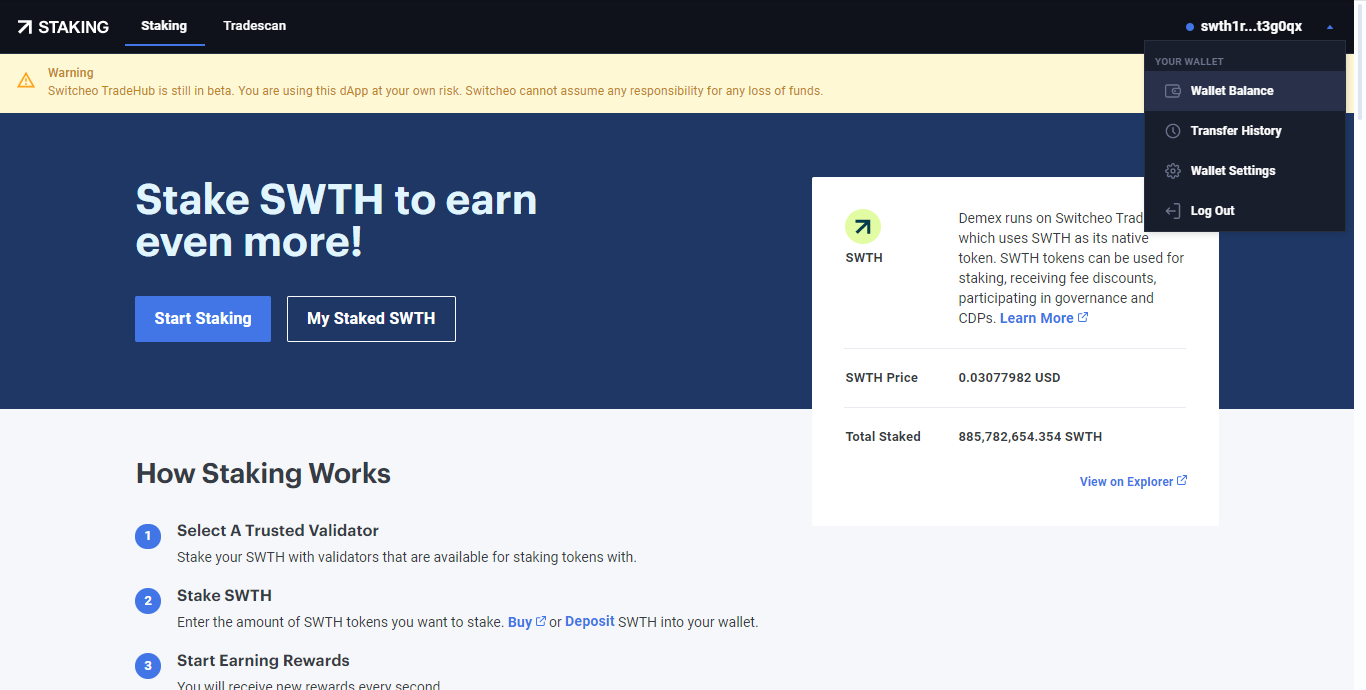The width and height of the screenshot is (1366, 690).
Task: Click the Wallet Settings gear icon
Action: point(1173,171)
